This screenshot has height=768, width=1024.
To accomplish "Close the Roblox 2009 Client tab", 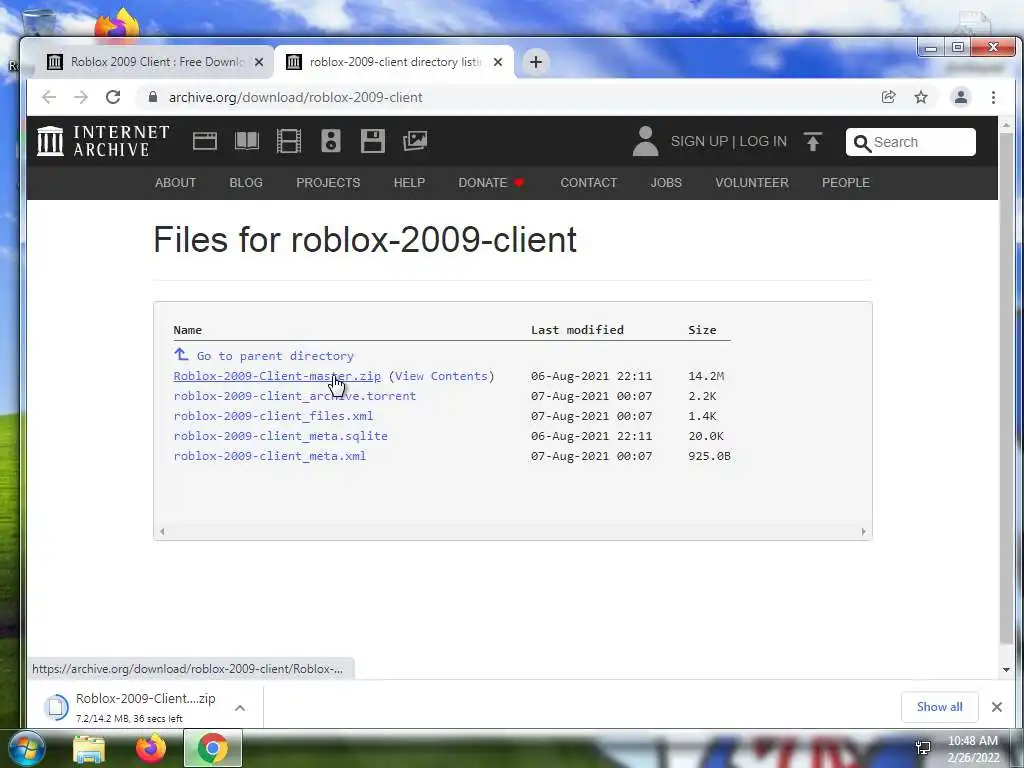I will [x=259, y=62].
